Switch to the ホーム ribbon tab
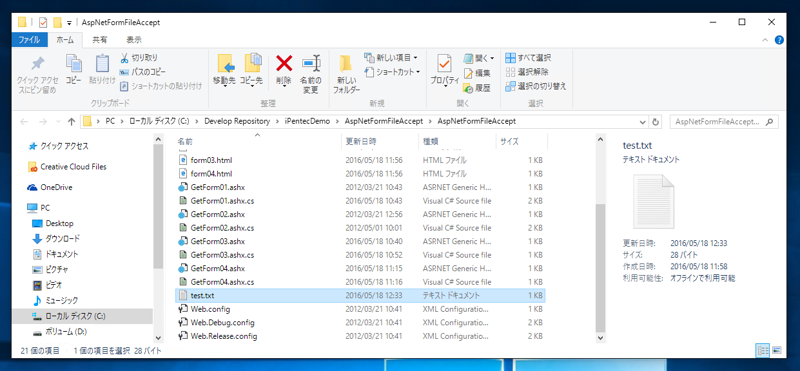 tap(65, 40)
